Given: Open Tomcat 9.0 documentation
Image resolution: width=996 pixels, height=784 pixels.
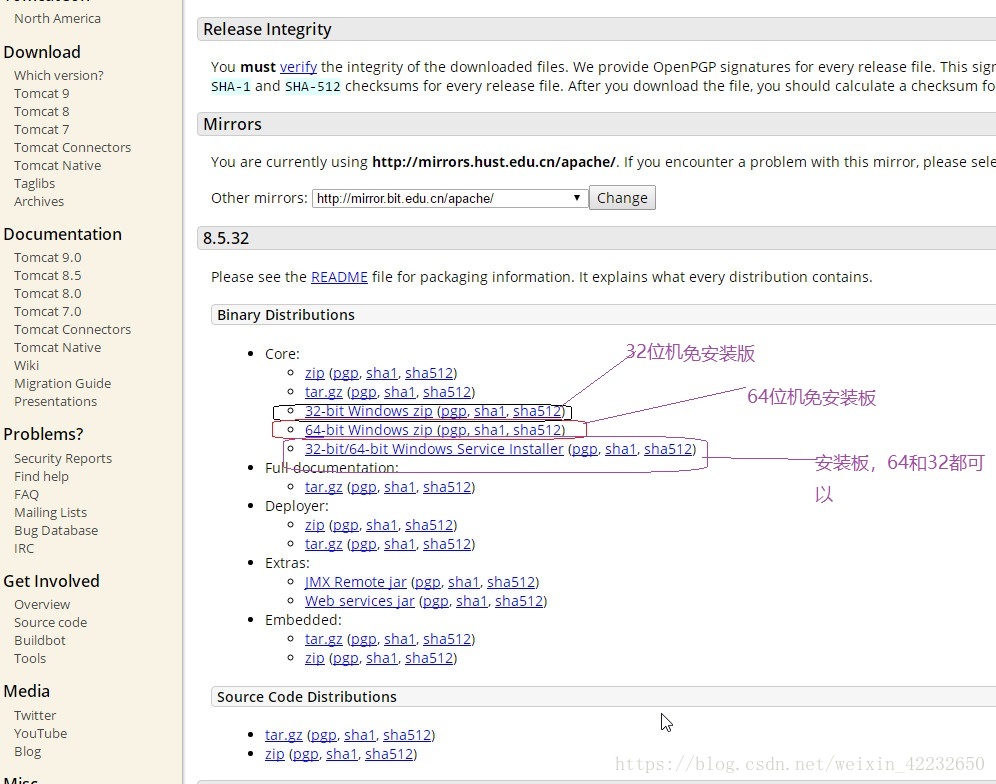Looking at the screenshot, I should pyautogui.click(x=48, y=257).
